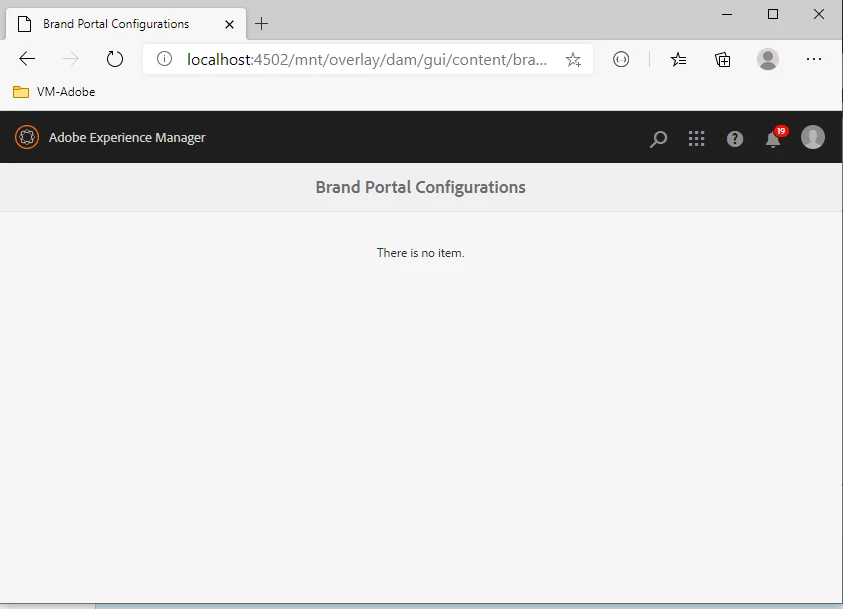Click the Brand Portal Configurations heading
Screen dimensions: 843x609
[x=420, y=187]
